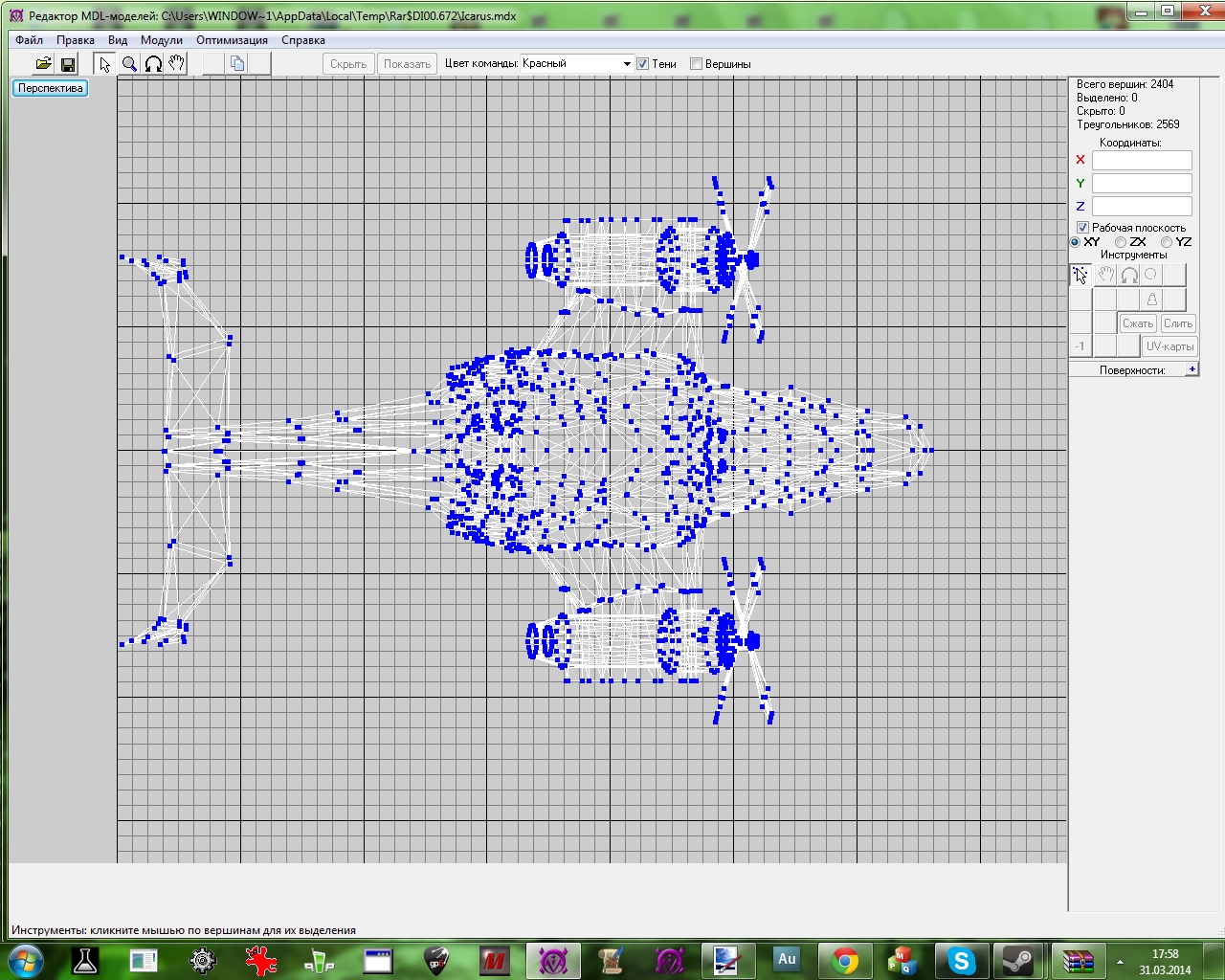The width and height of the screenshot is (1225, 980).
Task: Click the weight-shaped tool in the Инструменты panel
Action: pyautogui.click(x=1151, y=300)
